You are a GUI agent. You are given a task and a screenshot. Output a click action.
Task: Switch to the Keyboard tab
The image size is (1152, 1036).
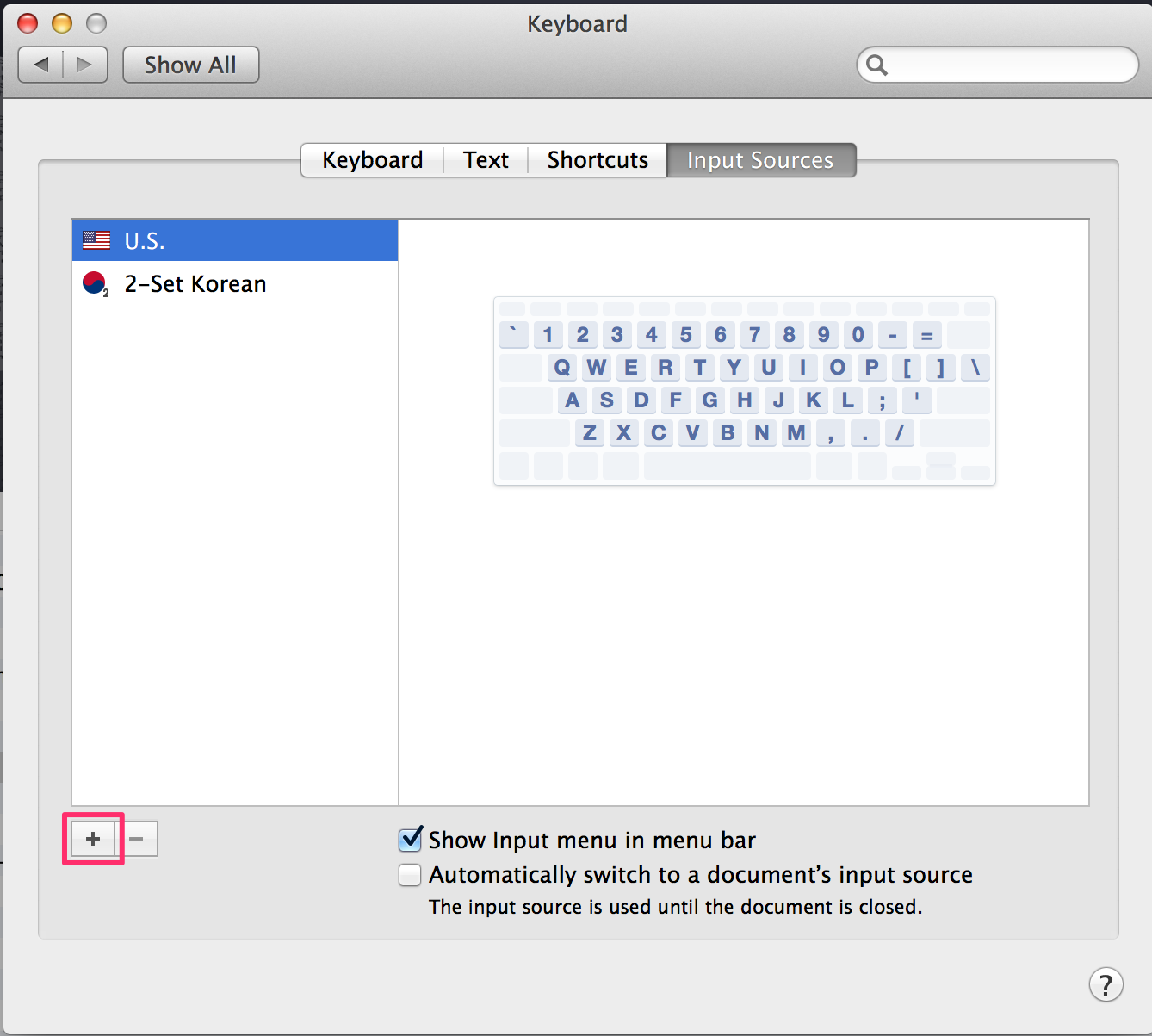(x=372, y=160)
